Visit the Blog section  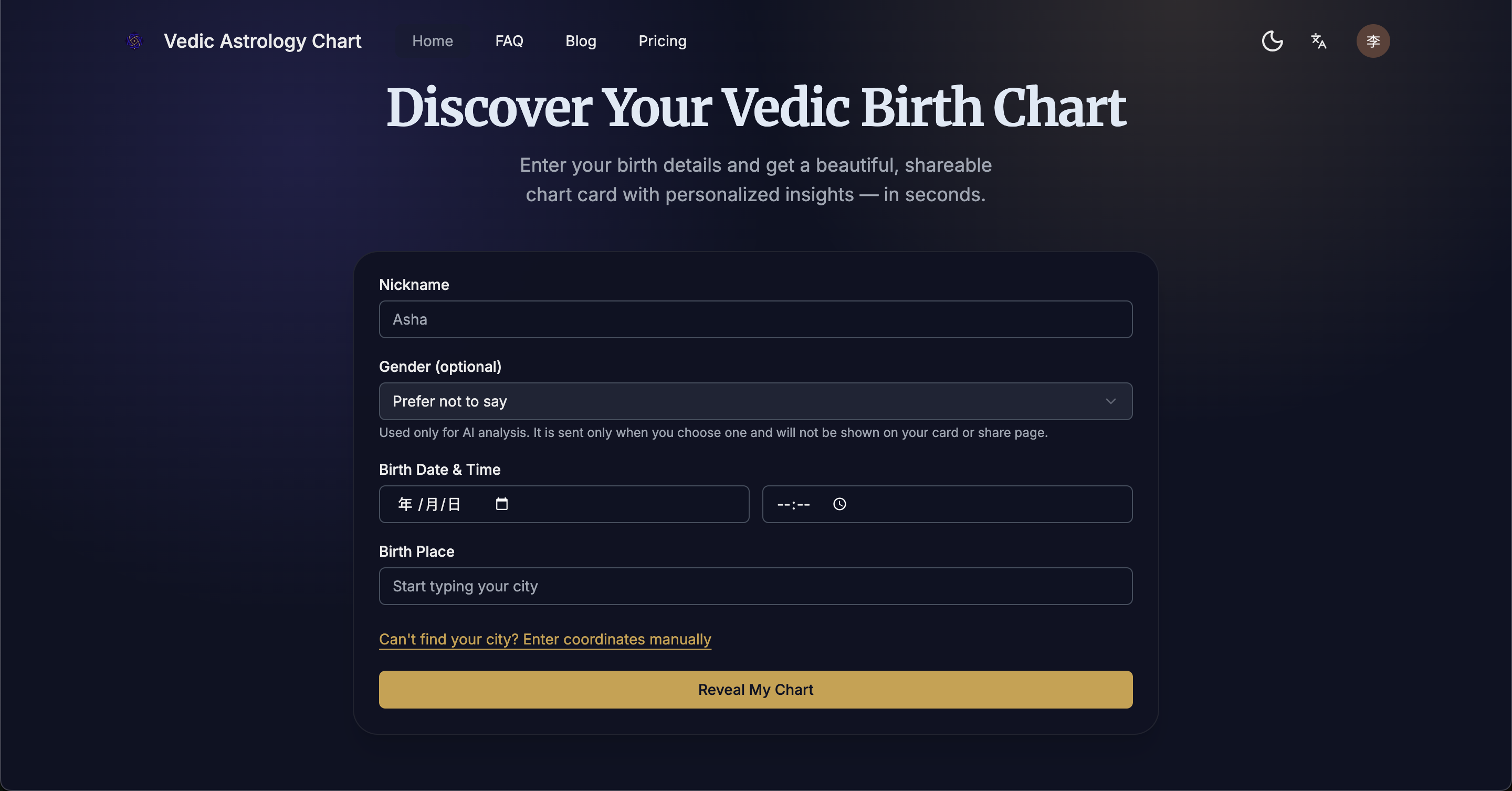click(581, 41)
